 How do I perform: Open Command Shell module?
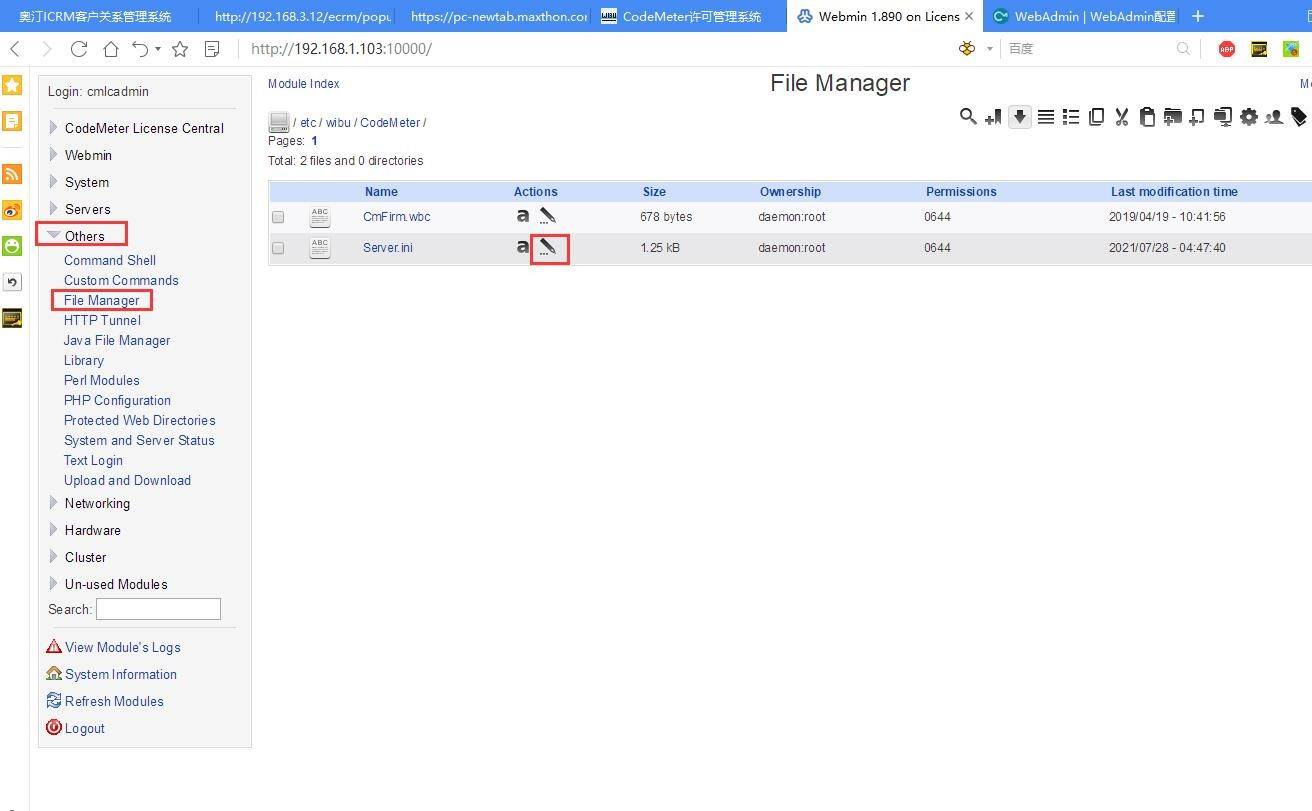110,260
